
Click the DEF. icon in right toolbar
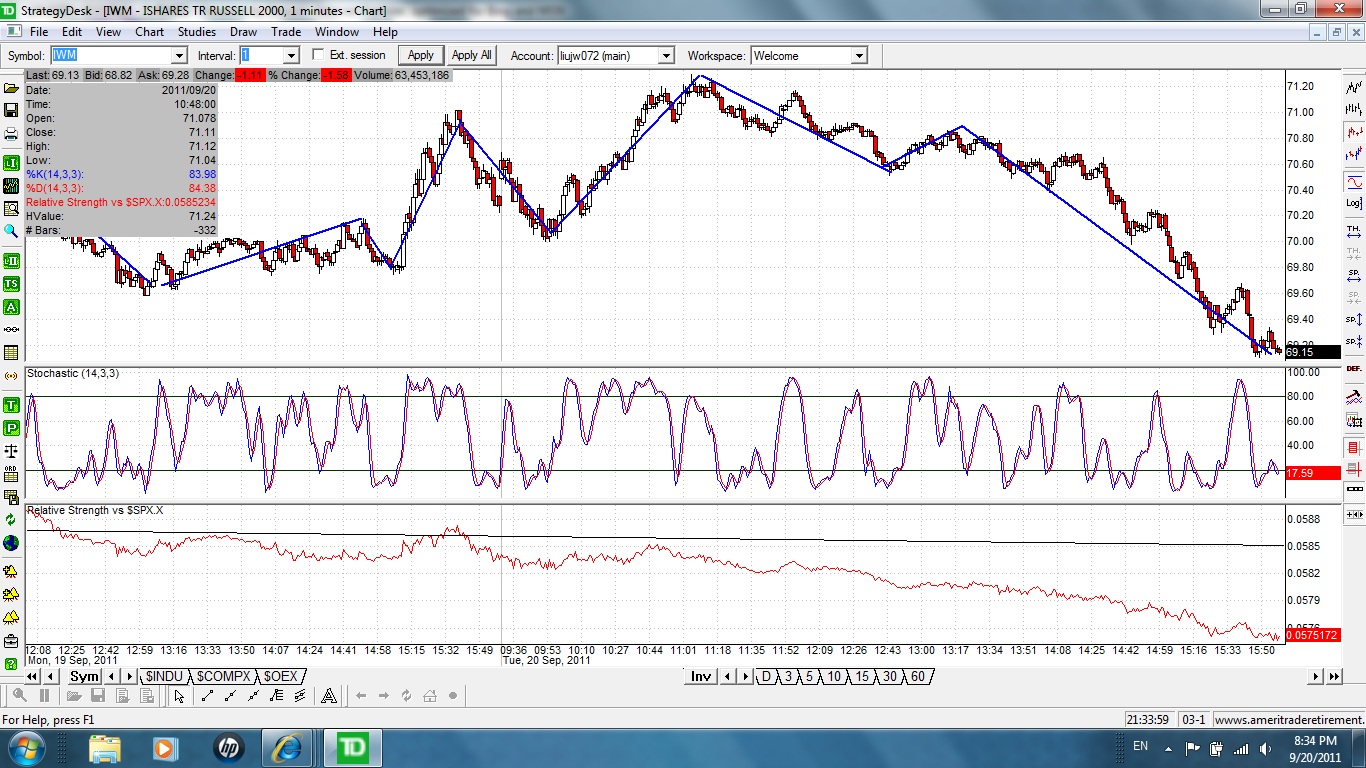pos(1355,368)
